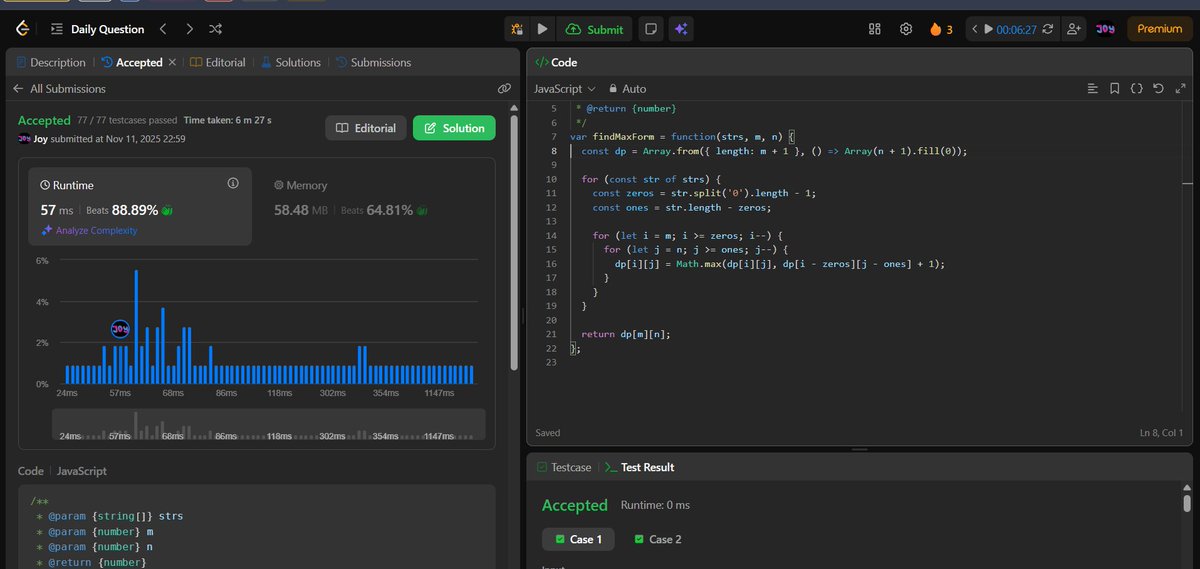Screen dimensions: 1200x569
Task: Click the runtime distribution range slider strip
Action: pos(268,424)
